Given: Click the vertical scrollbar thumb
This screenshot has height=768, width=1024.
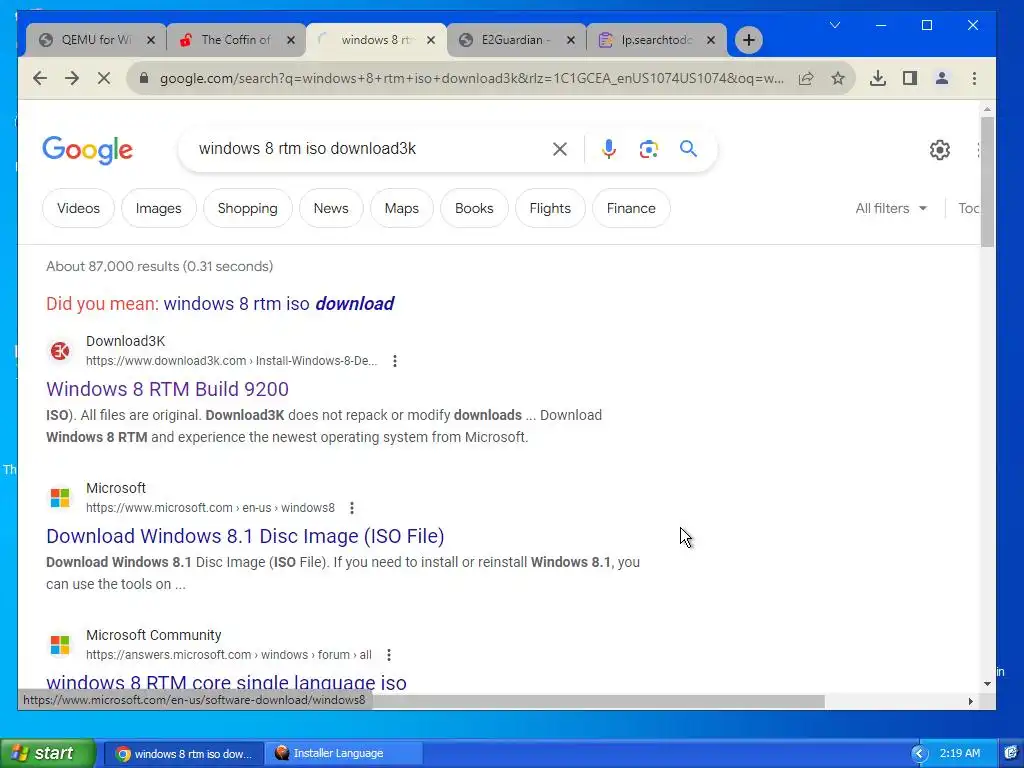Looking at the screenshot, I should pyautogui.click(x=987, y=182).
